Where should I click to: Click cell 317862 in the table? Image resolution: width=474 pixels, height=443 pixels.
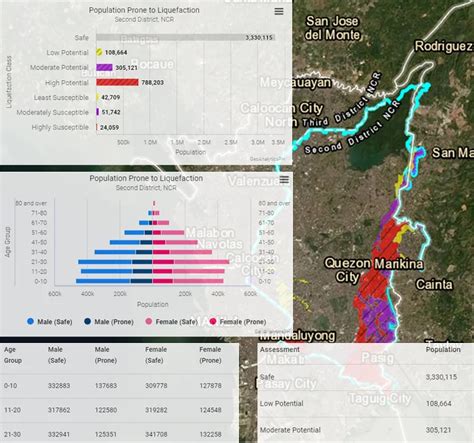coord(59,410)
